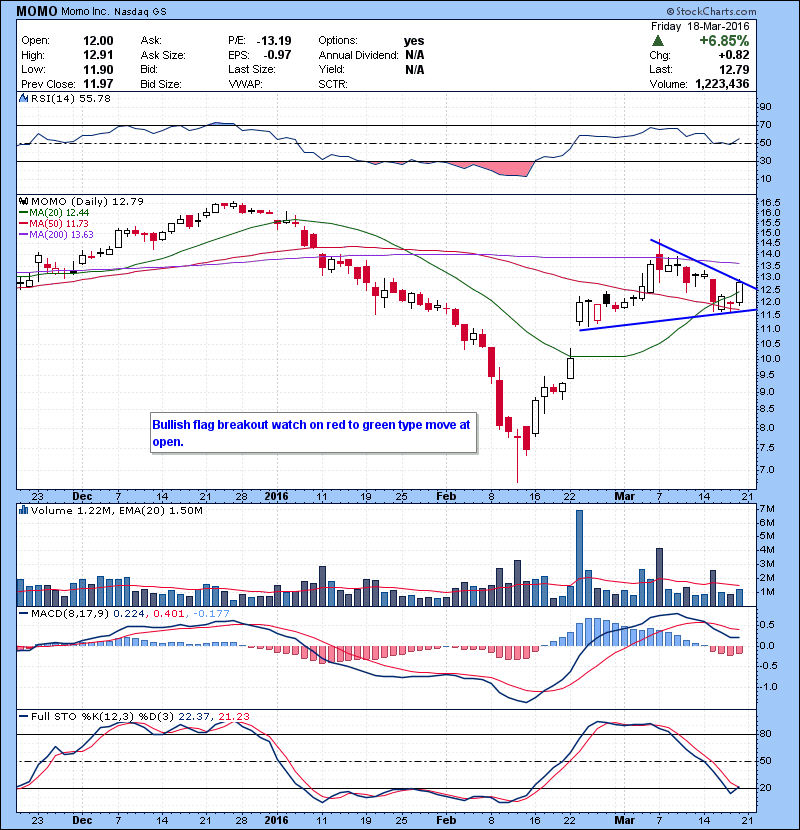Click the '90' RSI axis label

point(765,107)
